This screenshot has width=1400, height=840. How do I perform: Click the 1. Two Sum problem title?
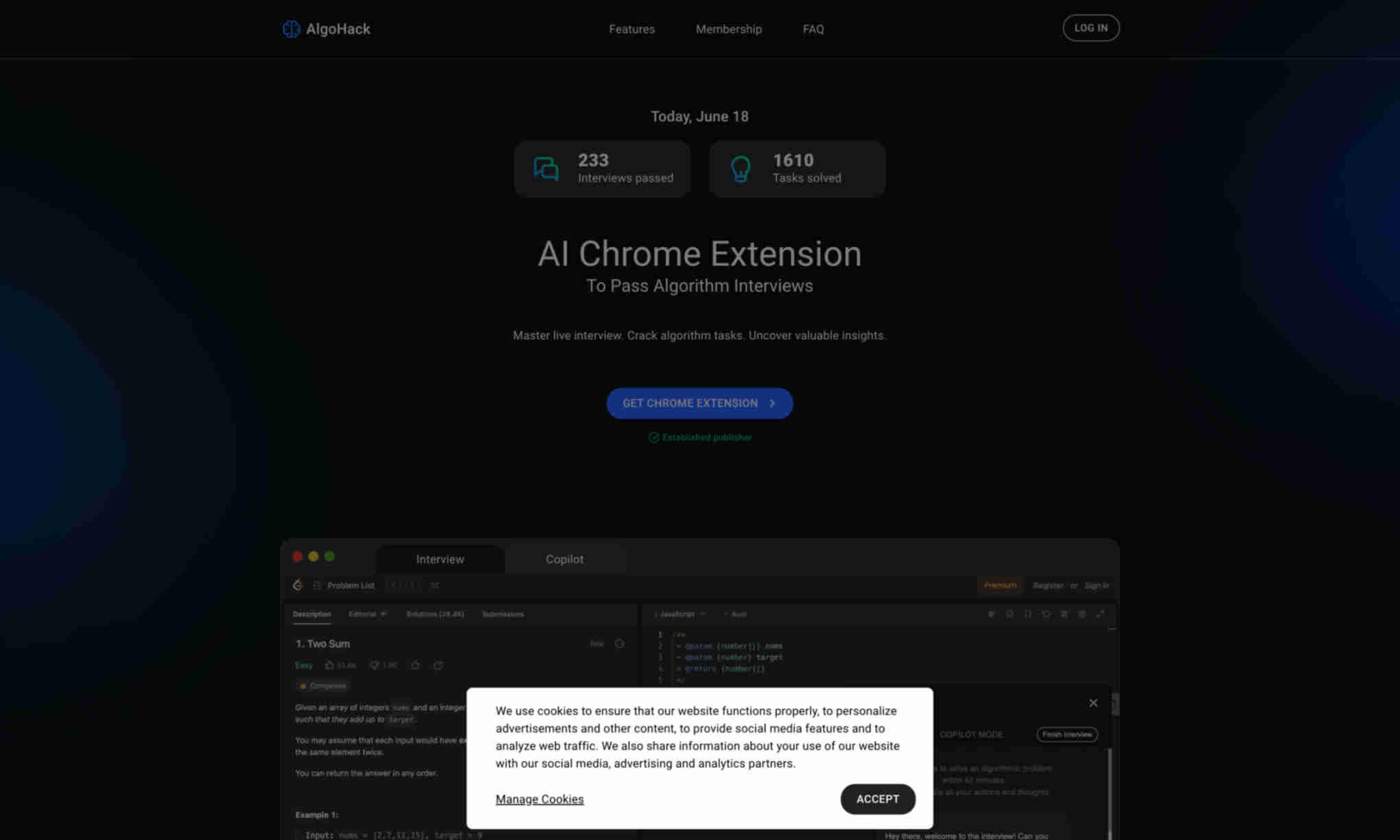coord(323,644)
